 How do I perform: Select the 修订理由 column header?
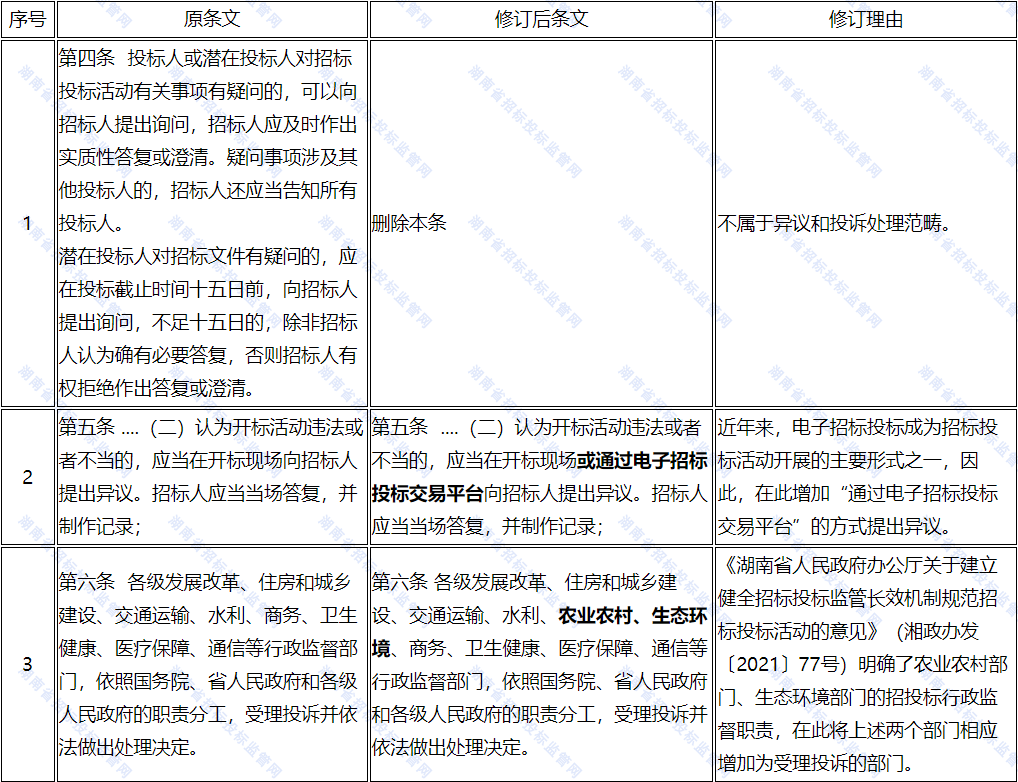coord(865,20)
